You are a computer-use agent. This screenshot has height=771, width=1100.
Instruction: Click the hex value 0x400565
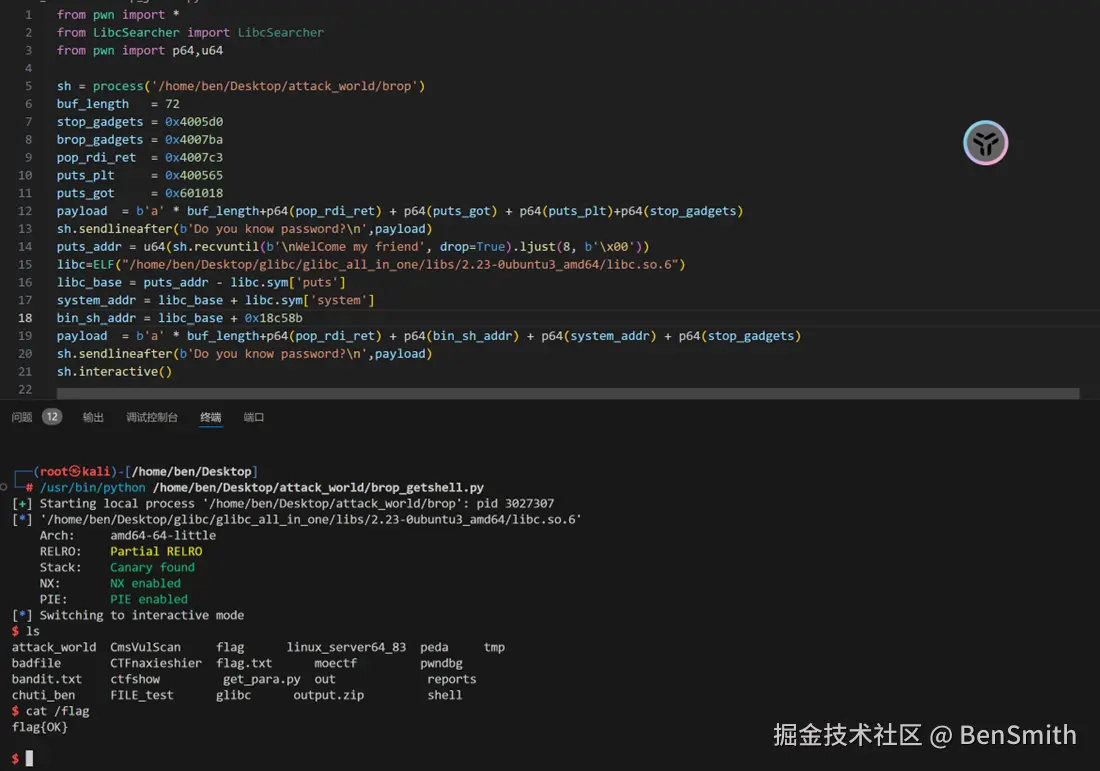(x=194, y=175)
